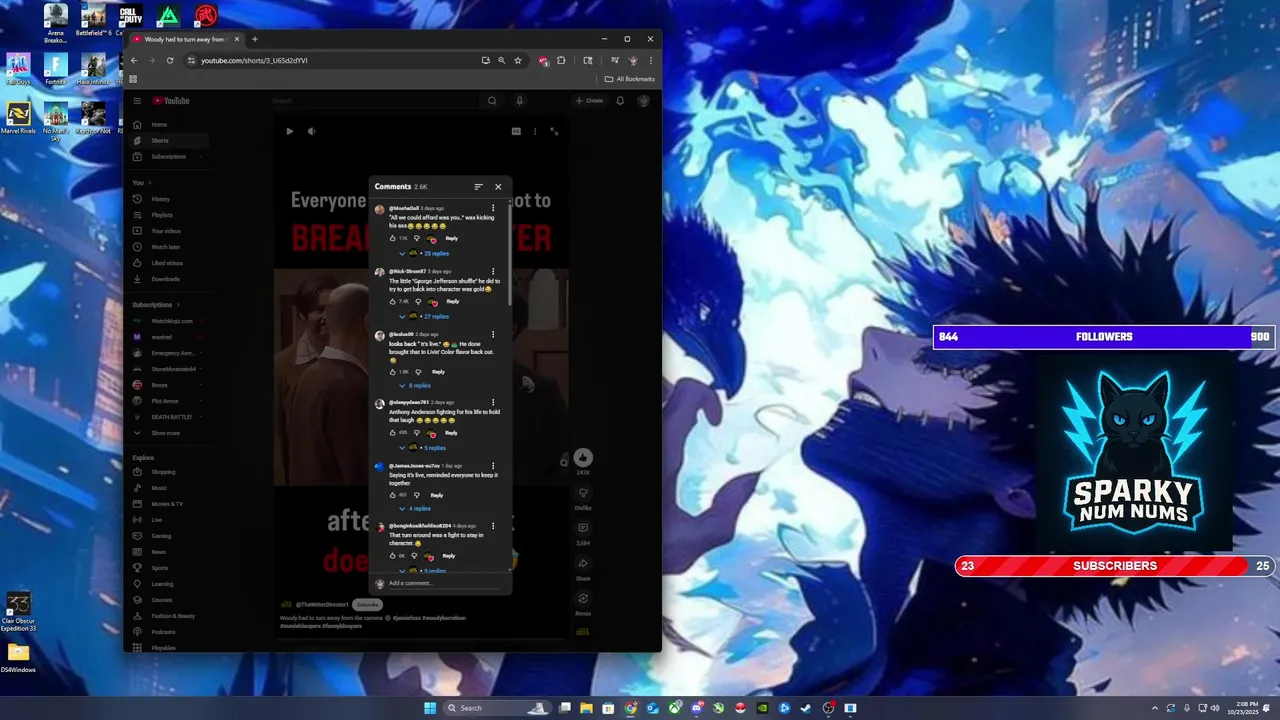Dislike the @JamesJones-eu7ox comment

416,495
